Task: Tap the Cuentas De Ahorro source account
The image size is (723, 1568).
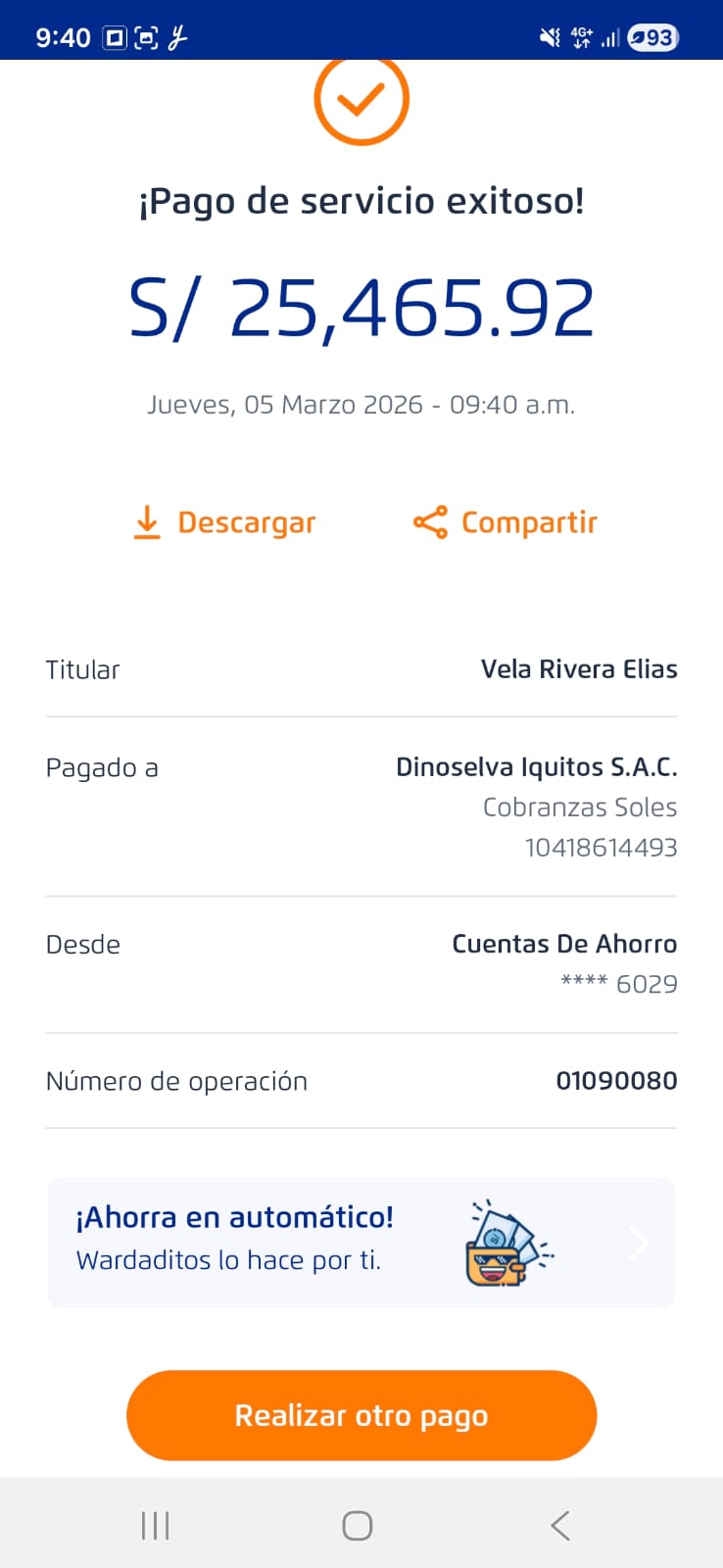Action: tap(564, 944)
